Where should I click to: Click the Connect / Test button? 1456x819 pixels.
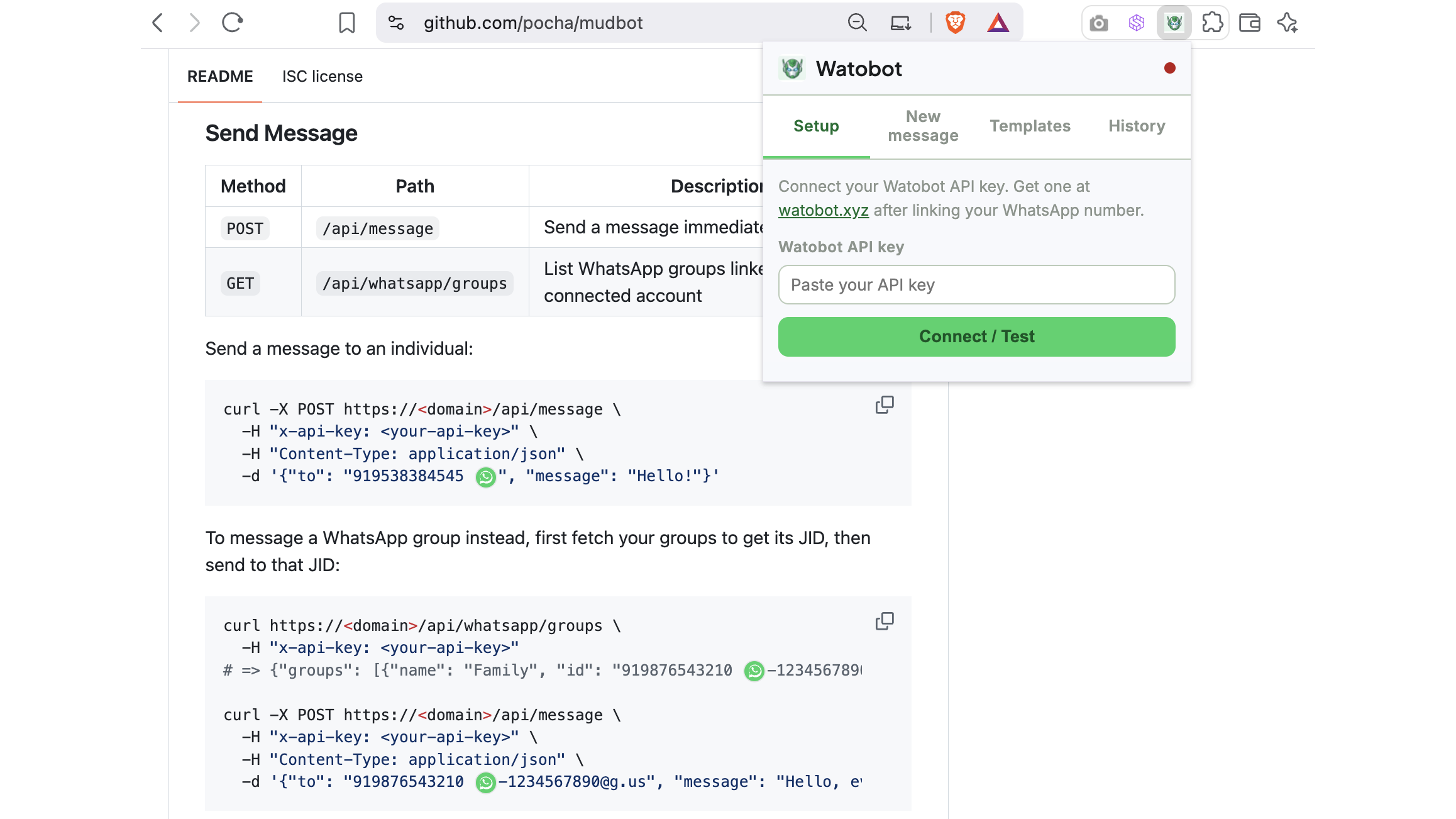pos(976,337)
